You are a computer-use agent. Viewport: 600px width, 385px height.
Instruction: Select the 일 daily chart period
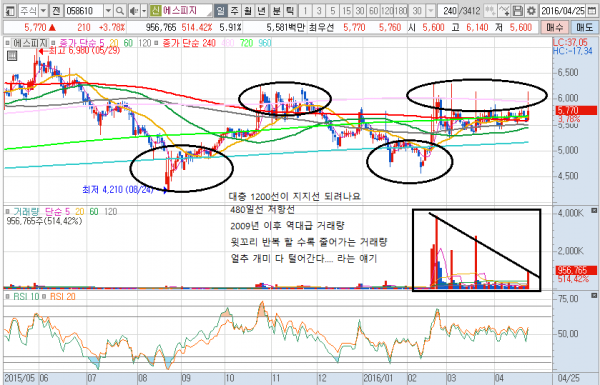tap(220, 11)
